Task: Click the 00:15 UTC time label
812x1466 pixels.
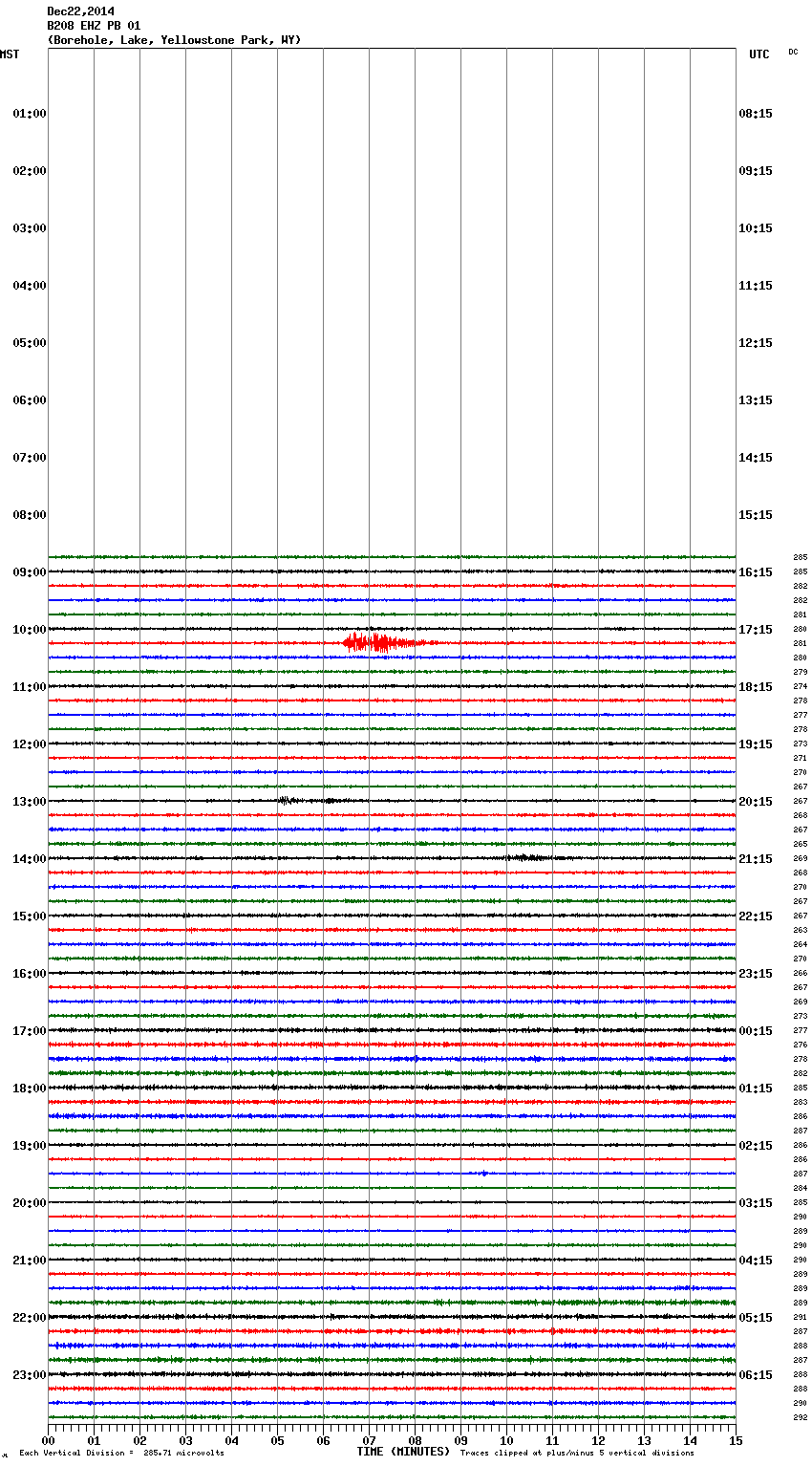Action: point(756,1031)
